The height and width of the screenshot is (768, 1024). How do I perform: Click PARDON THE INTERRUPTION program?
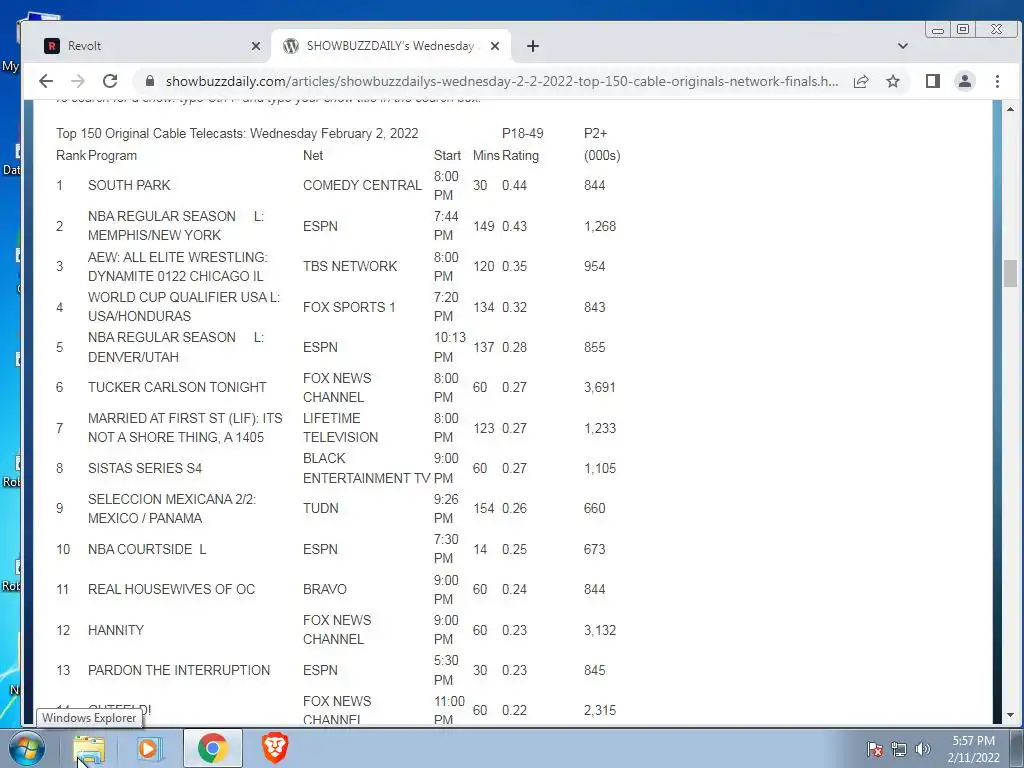(x=179, y=670)
